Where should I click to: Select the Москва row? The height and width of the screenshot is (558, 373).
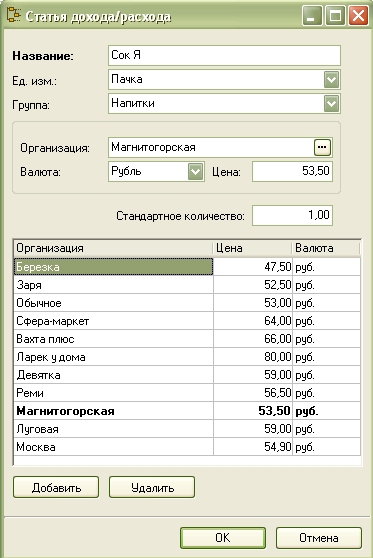(x=187, y=447)
